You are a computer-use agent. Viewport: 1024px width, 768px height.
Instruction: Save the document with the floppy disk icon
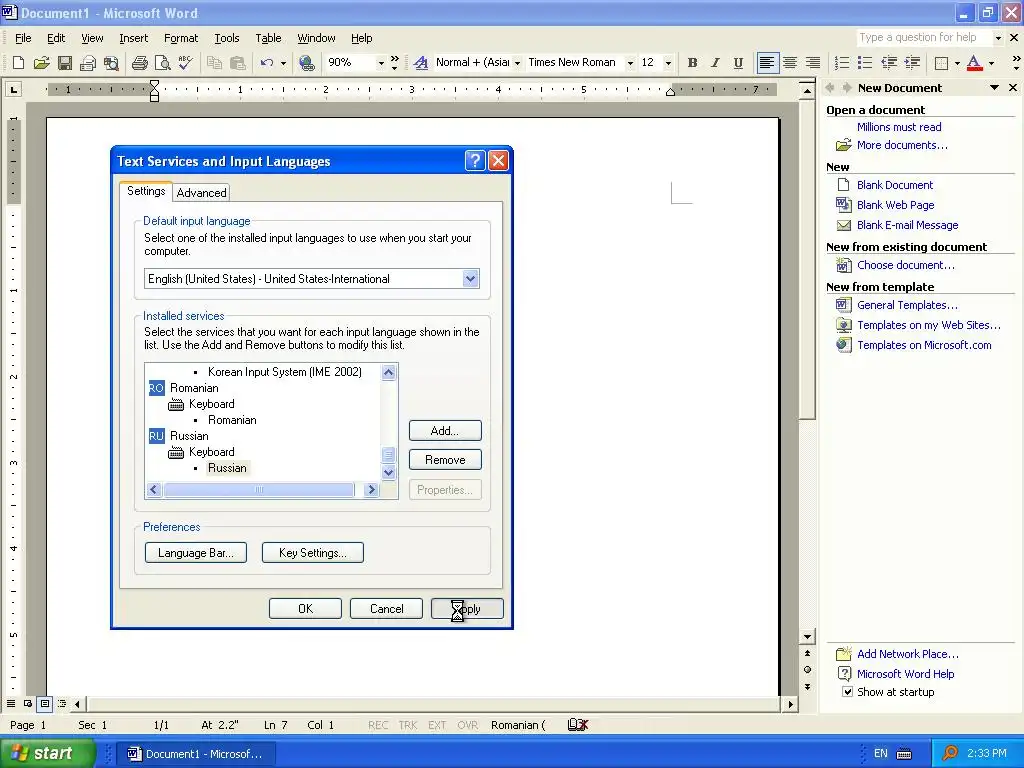[x=65, y=63]
